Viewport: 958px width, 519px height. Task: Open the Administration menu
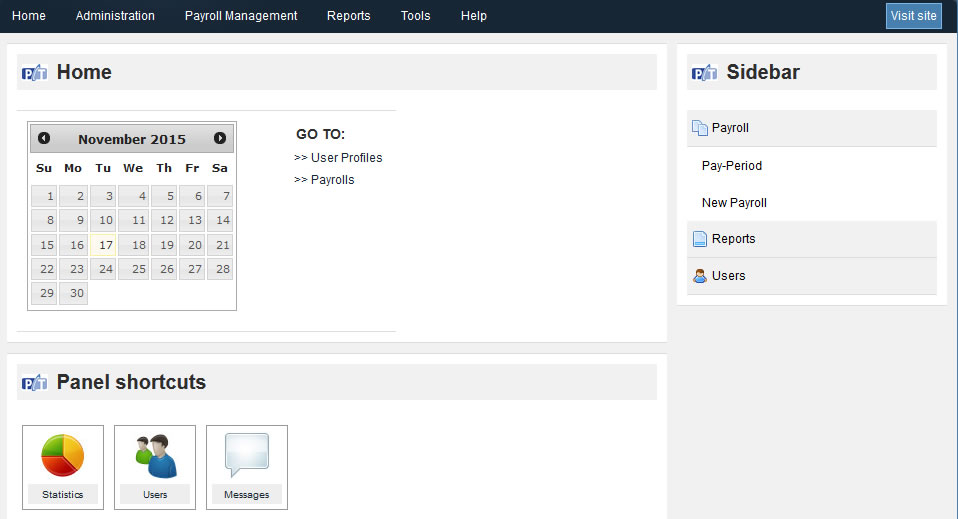(x=115, y=16)
